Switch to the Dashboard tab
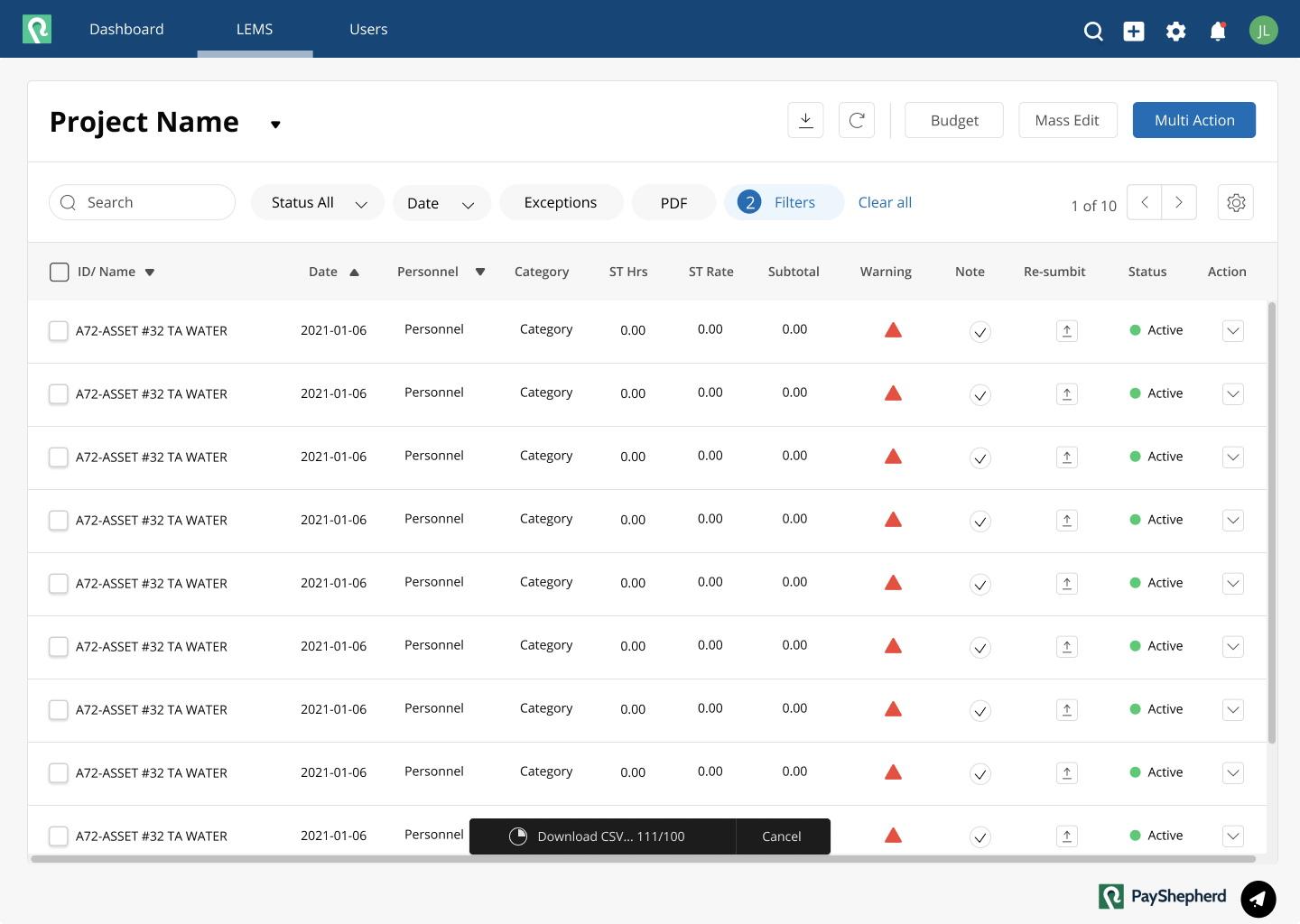The image size is (1300, 924). click(126, 29)
